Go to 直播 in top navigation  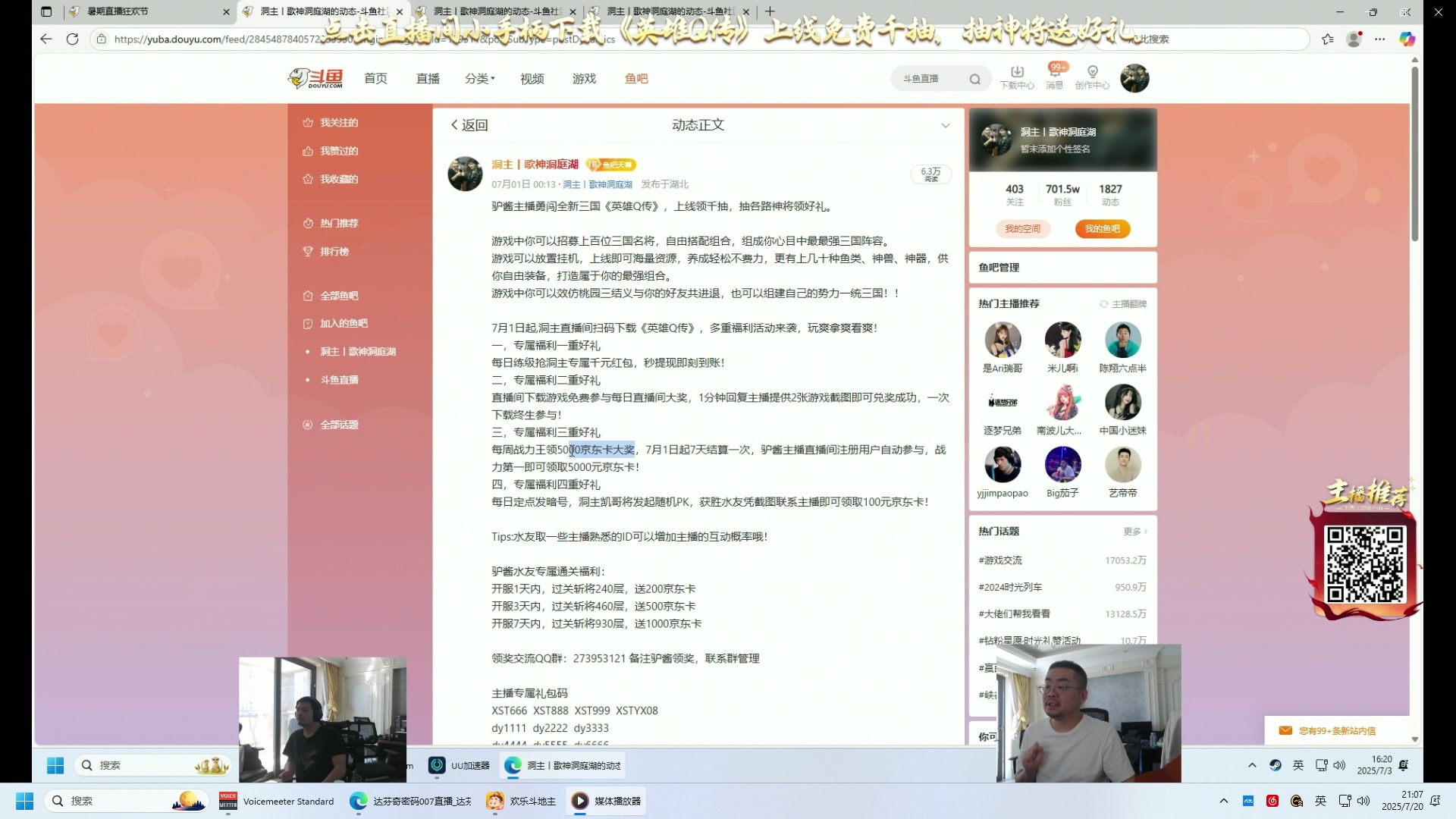(428, 78)
